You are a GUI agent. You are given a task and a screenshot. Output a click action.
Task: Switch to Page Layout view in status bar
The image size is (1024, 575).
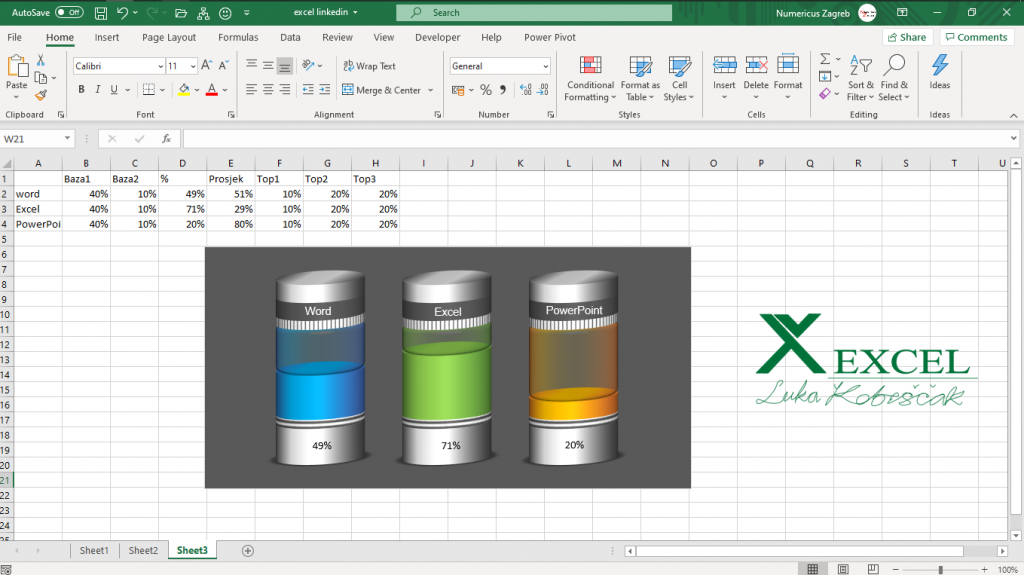843,569
